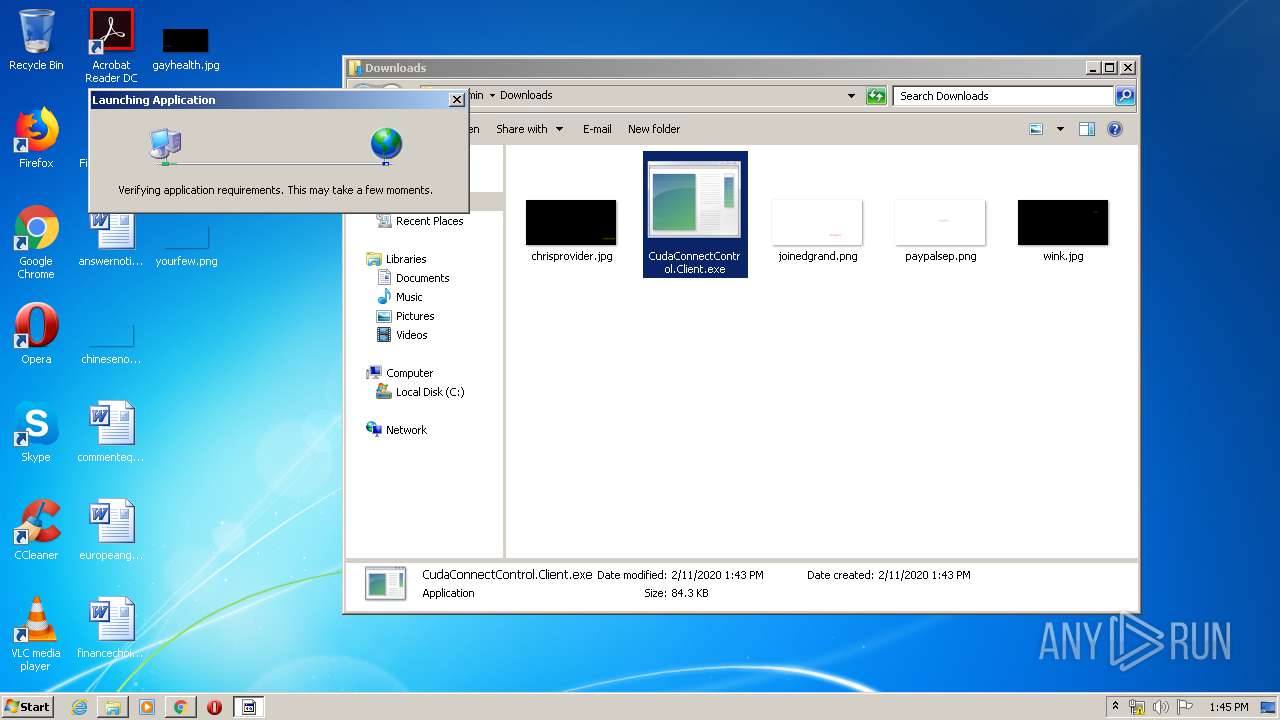Select commenteq Word document on desktop
The width and height of the screenshot is (1280, 720).
111,432
